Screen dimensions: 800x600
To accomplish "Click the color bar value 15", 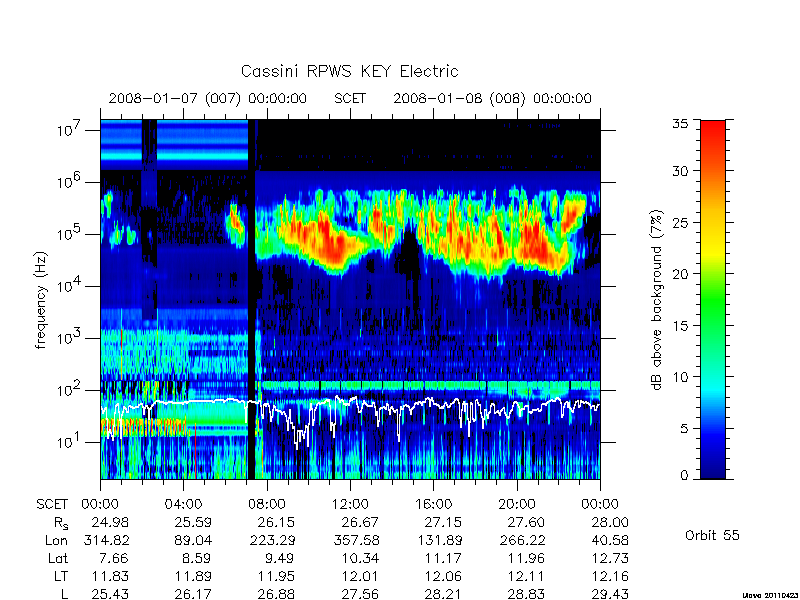I will [x=680, y=325].
